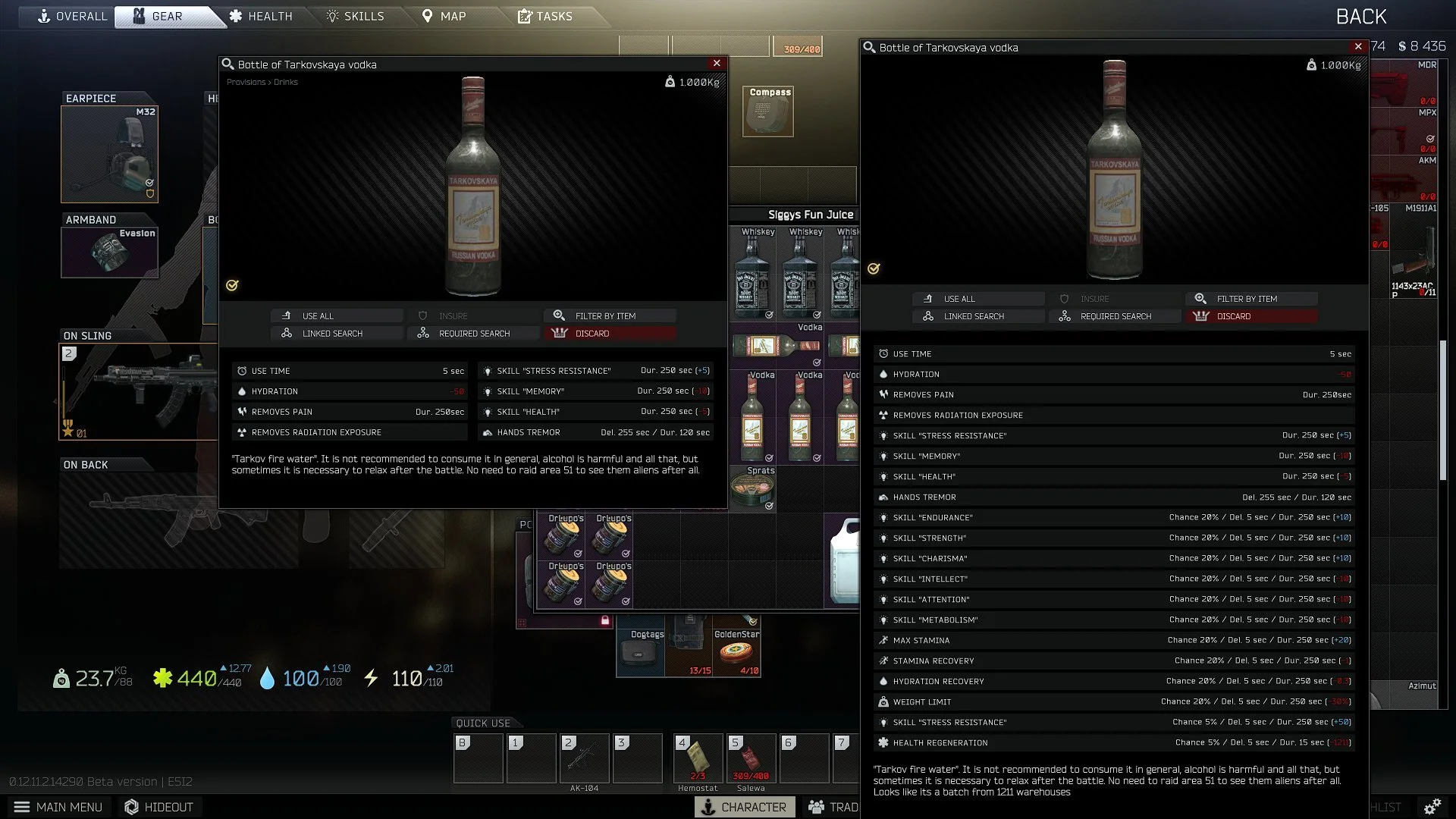Click the empty quick use slot 3
This screenshot has width=1456, height=819.
pos(637,758)
